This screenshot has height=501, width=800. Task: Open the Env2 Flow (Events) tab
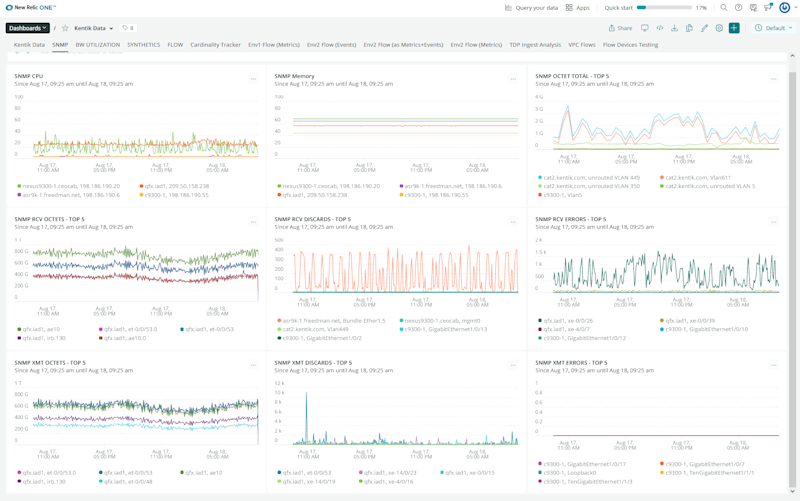click(x=332, y=45)
